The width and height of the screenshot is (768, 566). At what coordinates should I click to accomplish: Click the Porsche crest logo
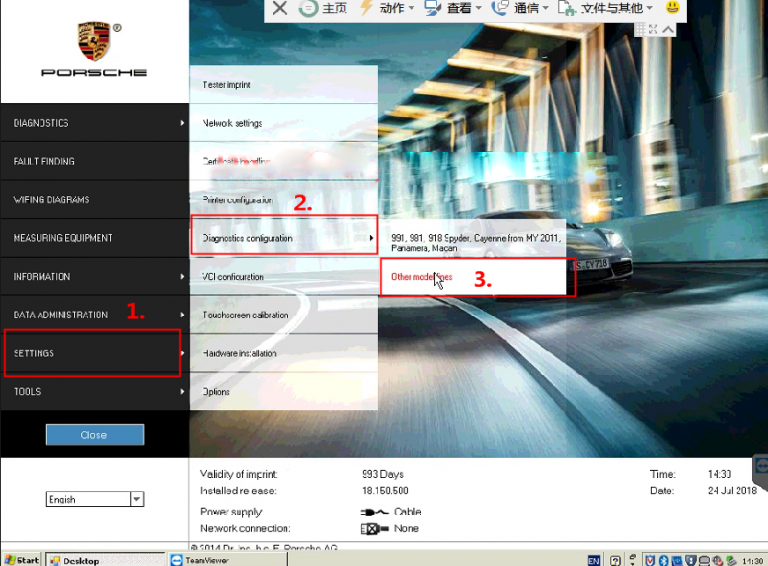95,41
